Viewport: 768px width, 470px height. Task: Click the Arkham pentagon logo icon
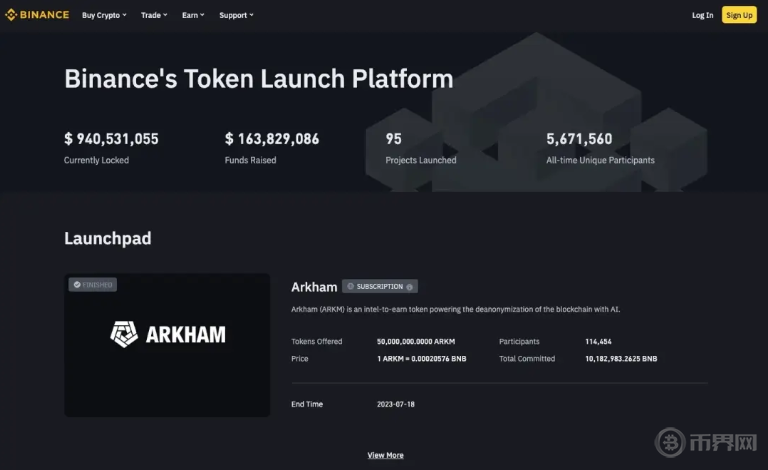124,334
